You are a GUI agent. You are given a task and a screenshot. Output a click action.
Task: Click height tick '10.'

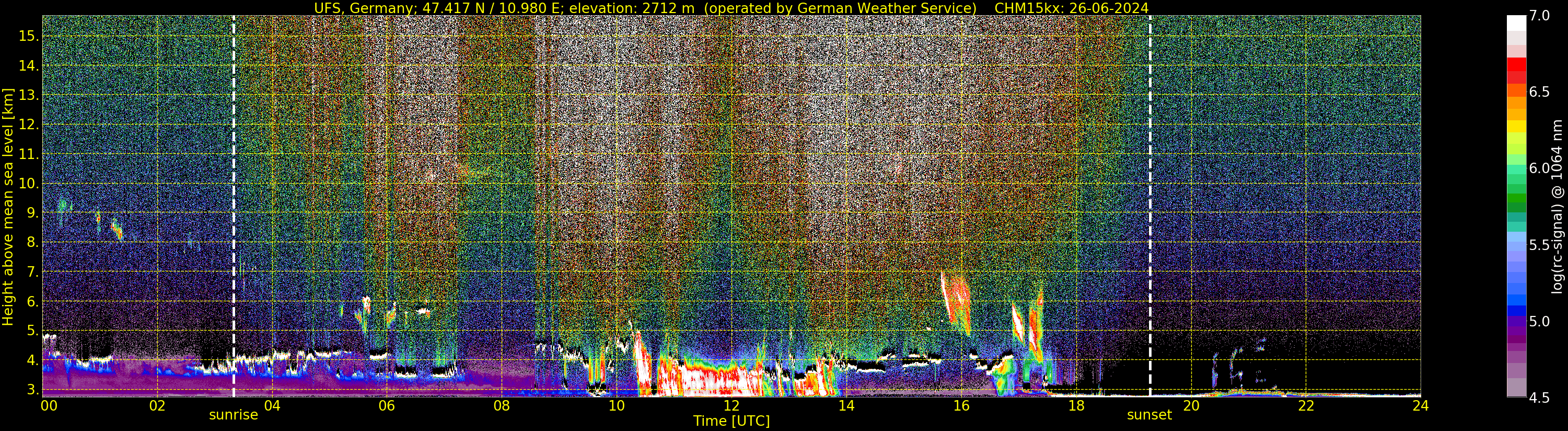pyautogui.click(x=29, y=184)
